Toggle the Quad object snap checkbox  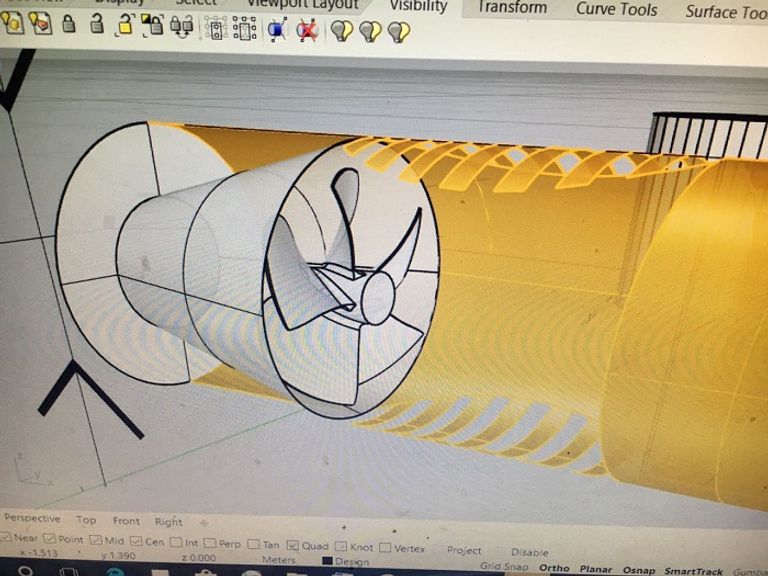pyautogui.click(x=293, y=546)
